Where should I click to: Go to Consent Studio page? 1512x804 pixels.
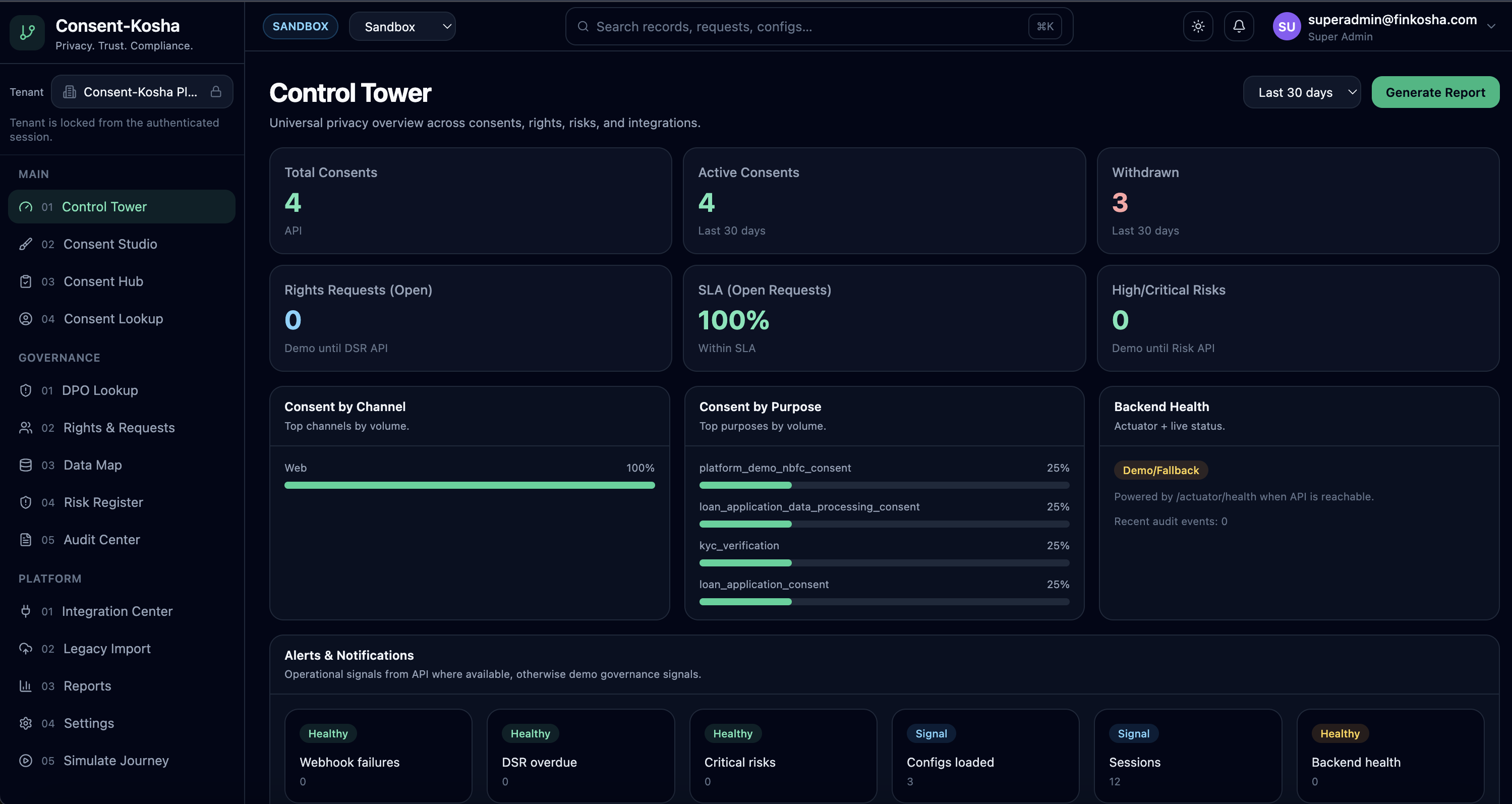(x=122, y=244)
